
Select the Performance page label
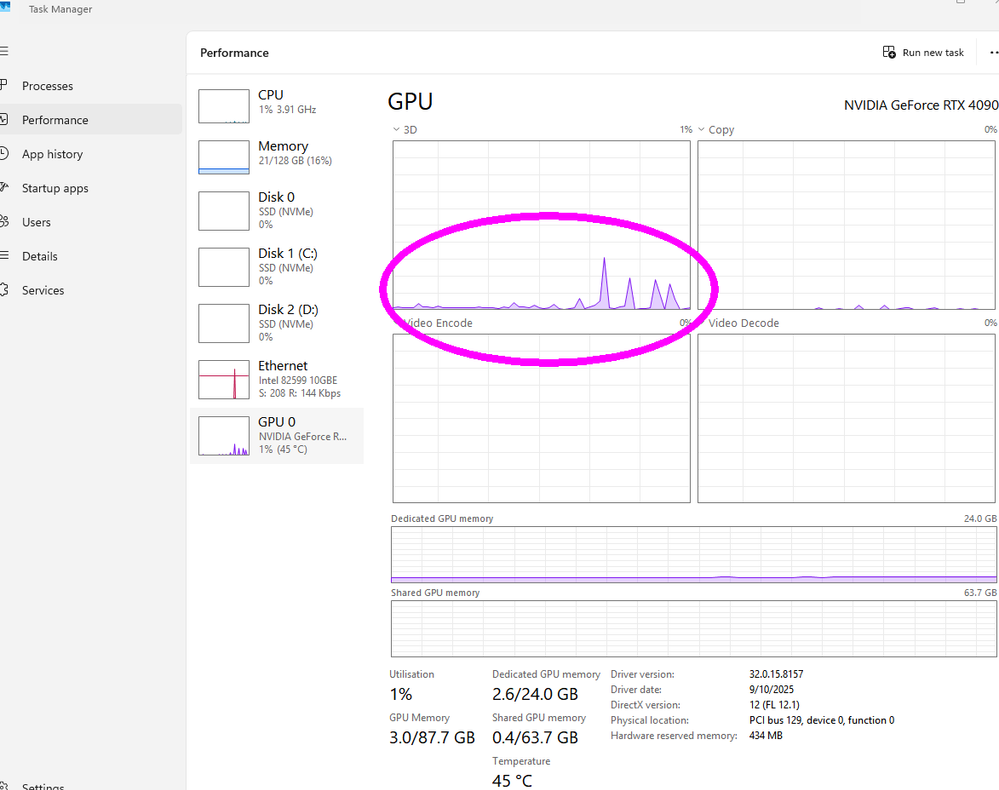pos(55,120)
